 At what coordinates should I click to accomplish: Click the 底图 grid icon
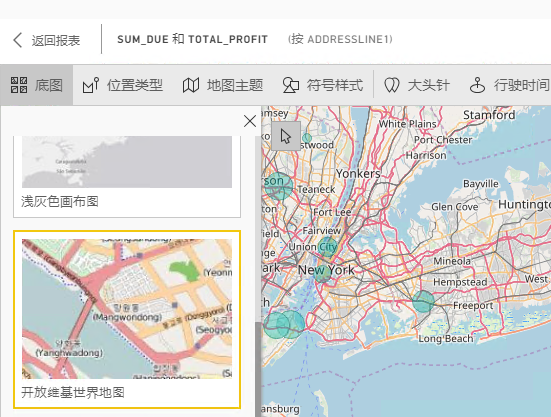[x=19, y=85]
